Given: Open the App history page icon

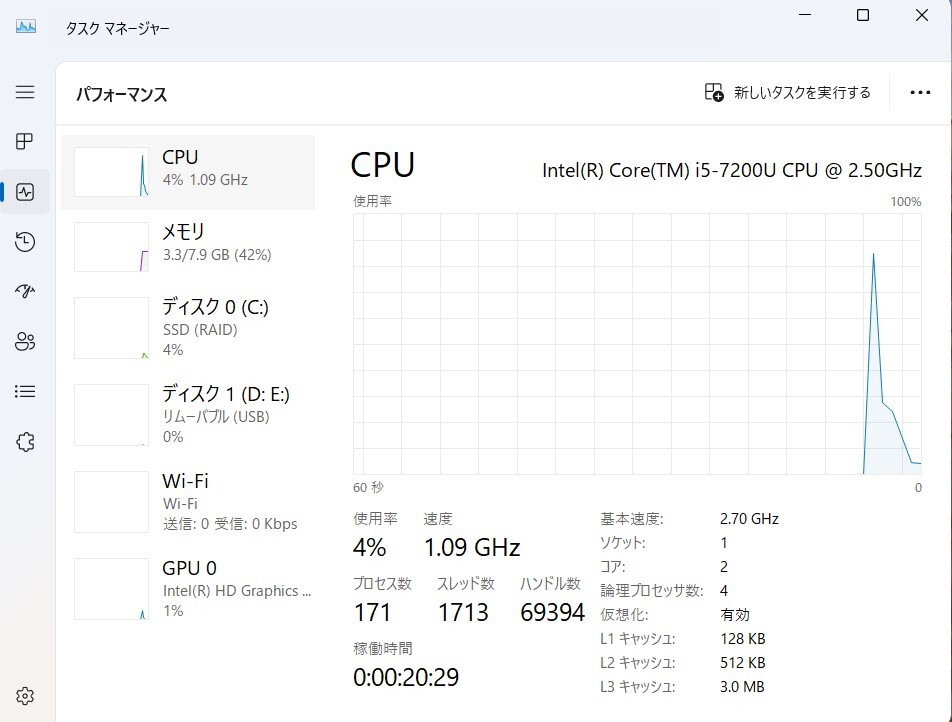Looking at the screenshot, I should point(25,242).
